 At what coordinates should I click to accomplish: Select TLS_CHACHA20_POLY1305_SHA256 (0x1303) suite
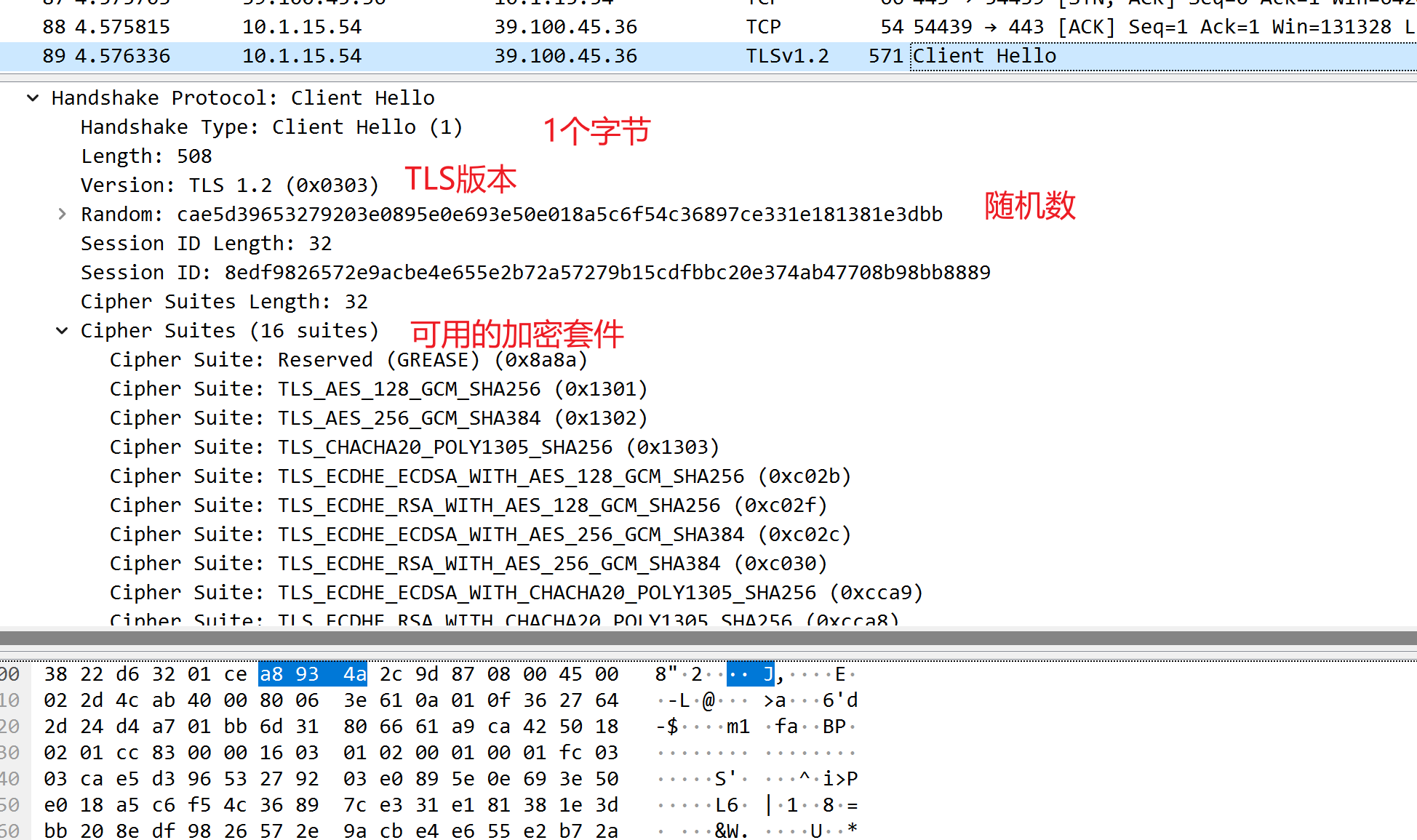414,447
